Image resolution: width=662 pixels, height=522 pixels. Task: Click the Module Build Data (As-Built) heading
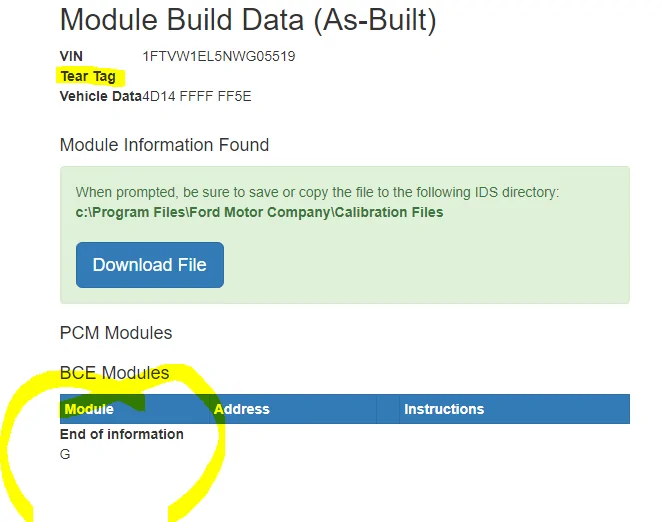point(248,19)
